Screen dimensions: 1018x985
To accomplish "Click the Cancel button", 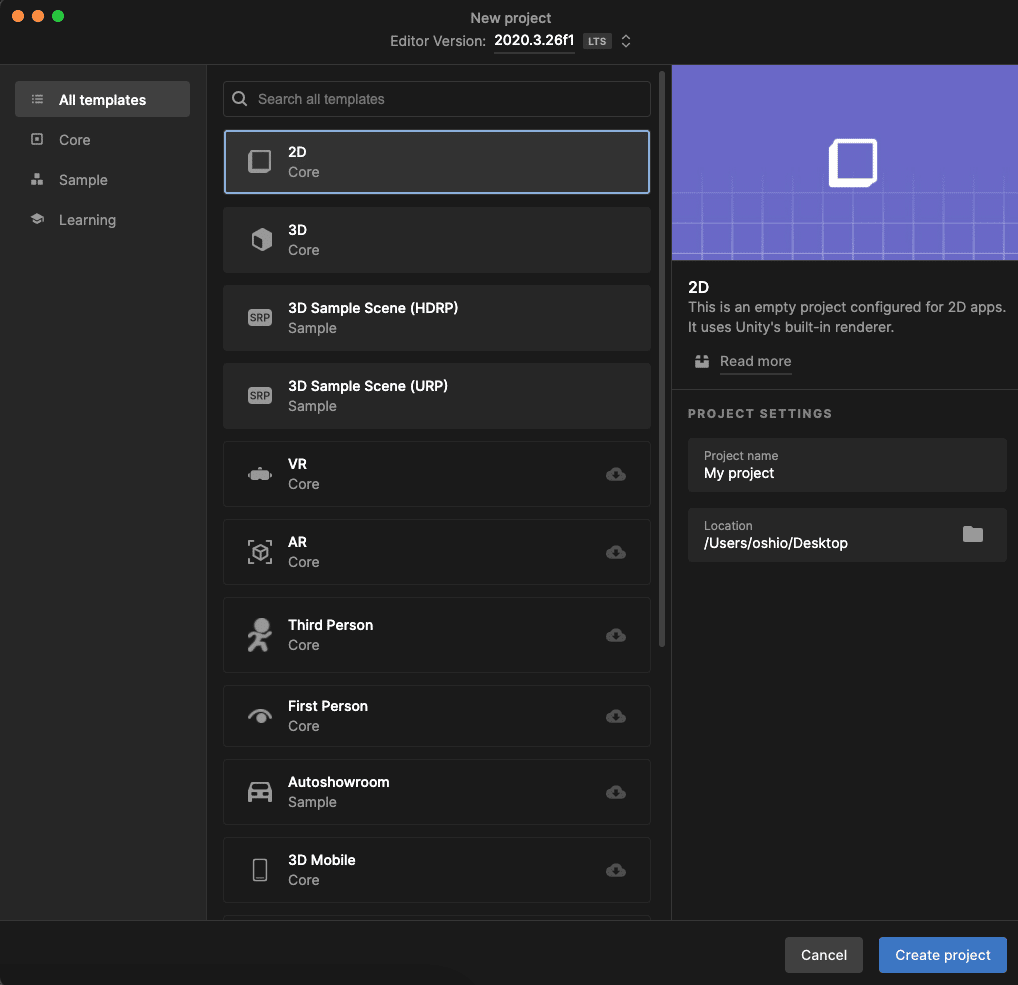I will click(x=824, y=954).
